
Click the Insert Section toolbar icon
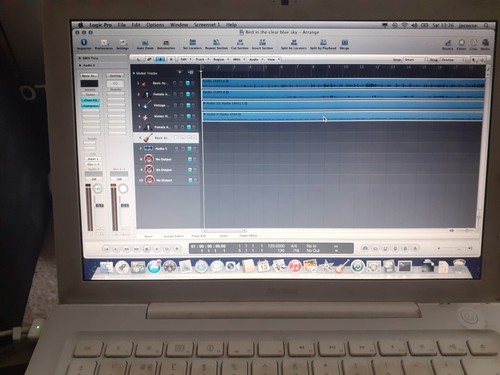(x=262, y=42)
